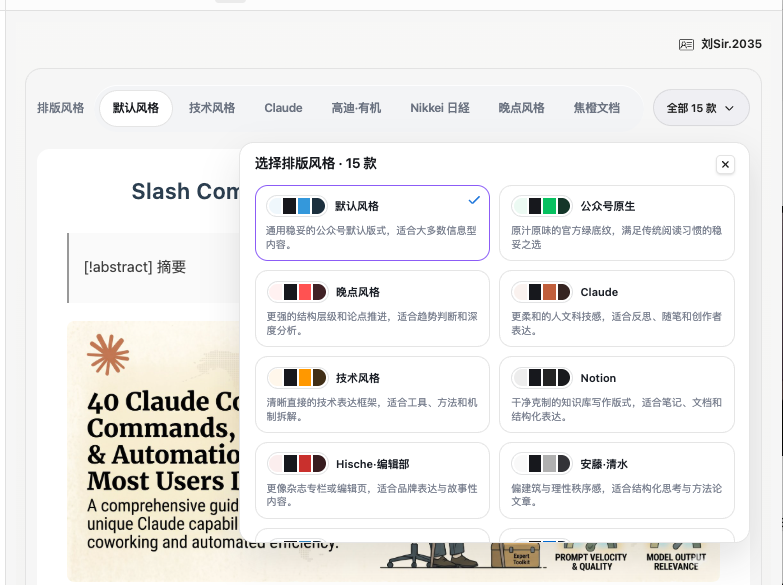Choose the Nikkei 日経 tab

(x=440, y=108)
